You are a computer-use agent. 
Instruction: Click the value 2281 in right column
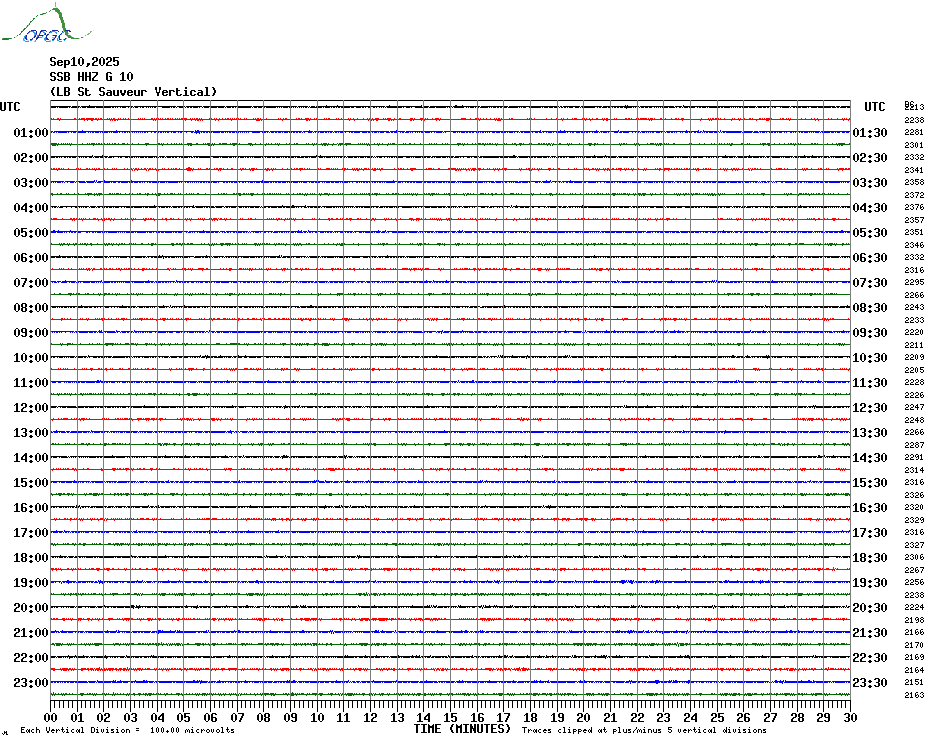[x=914, y=132]
